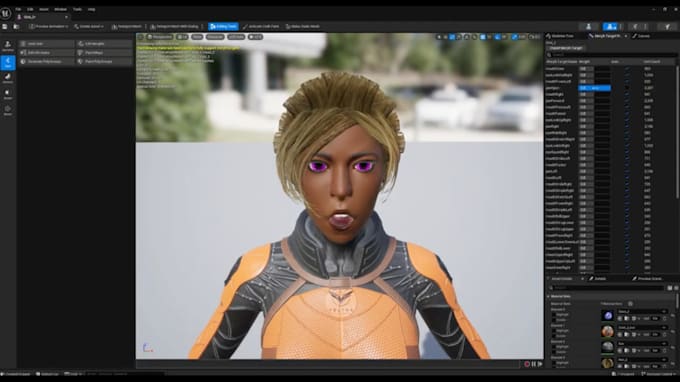The height and width of the screenshot is (382, 680).
Task: Open the Asset menu
Action: tap(44, 9)
